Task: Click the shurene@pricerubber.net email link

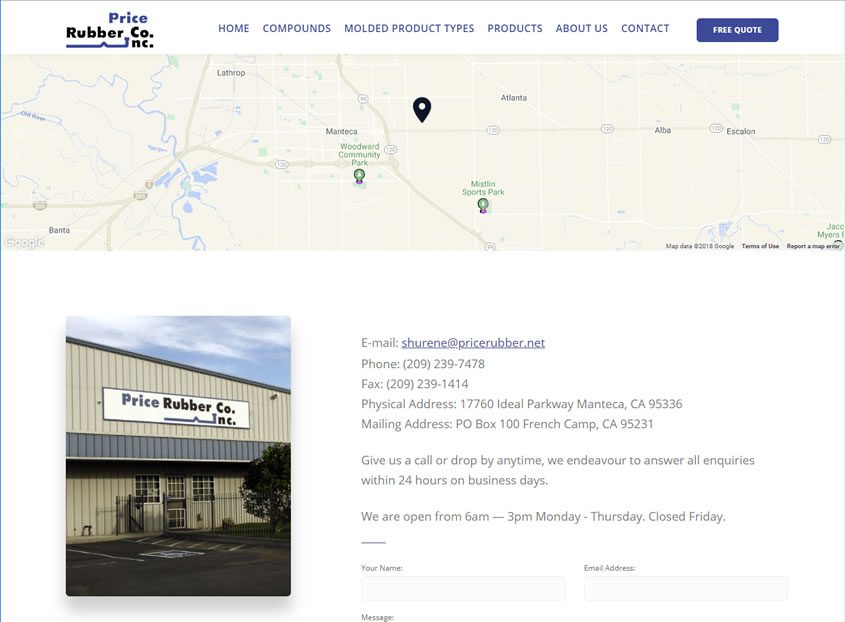Action: point(473,343)
